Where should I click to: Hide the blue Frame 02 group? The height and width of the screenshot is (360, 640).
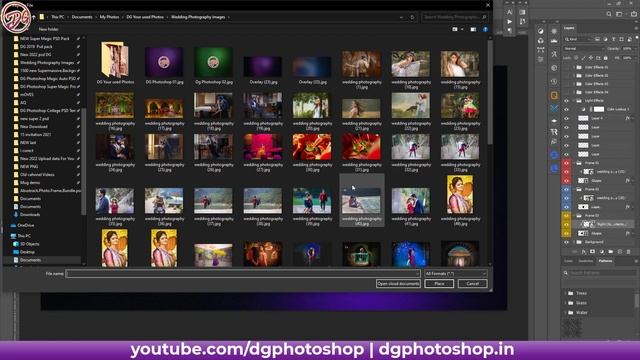coord(566,189)
